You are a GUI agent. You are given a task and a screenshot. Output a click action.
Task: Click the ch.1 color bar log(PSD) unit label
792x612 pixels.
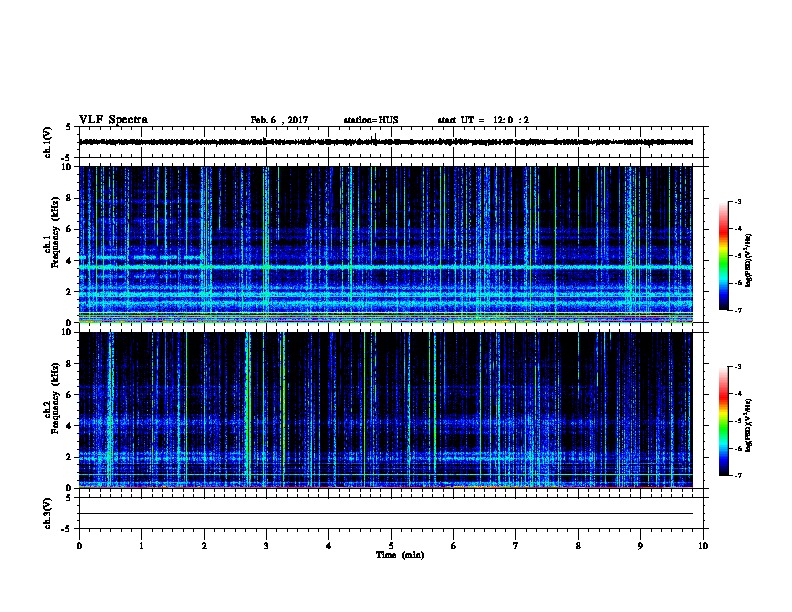pos(748,261)
